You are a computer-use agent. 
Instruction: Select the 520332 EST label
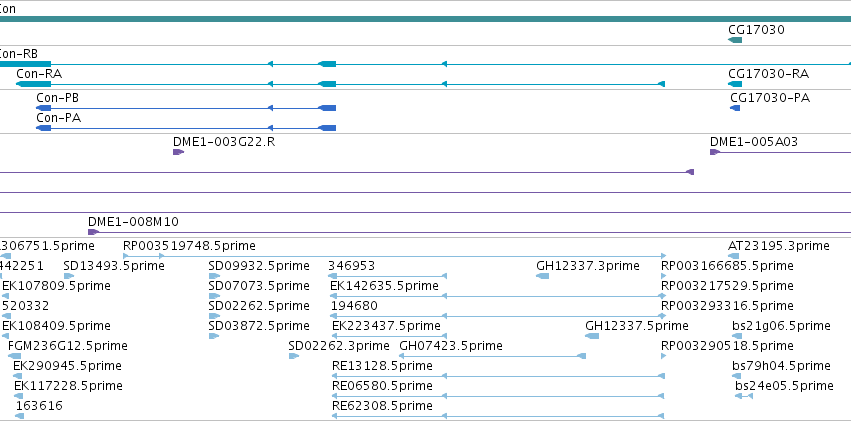click(26, 305)
